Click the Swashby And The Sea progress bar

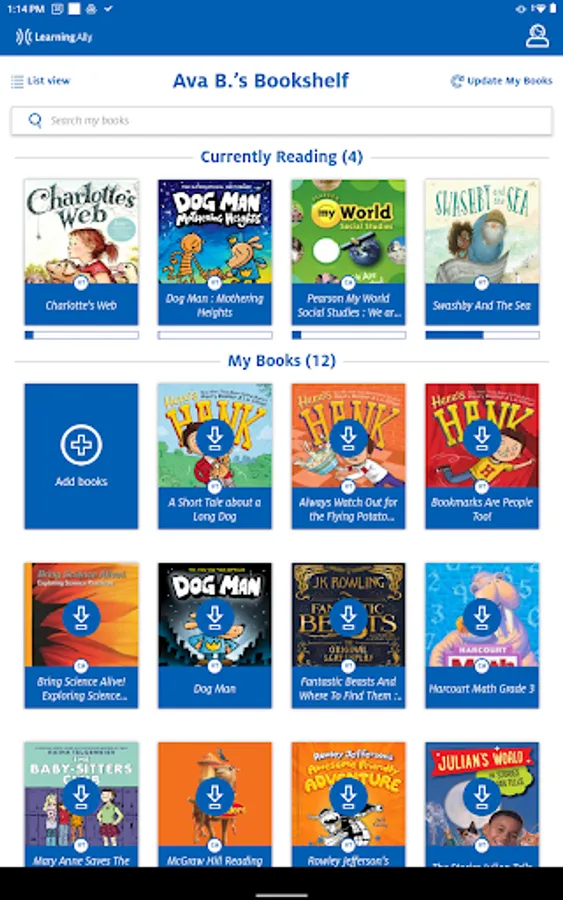482,335
